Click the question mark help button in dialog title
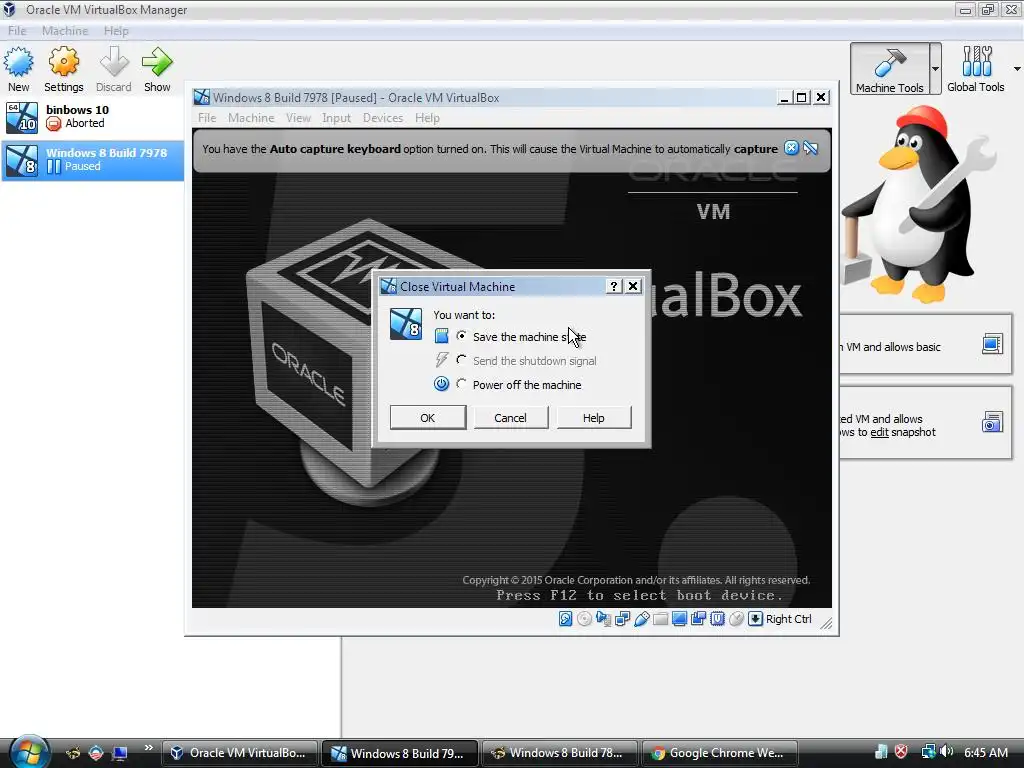1024x768 pixels. pyautogui.click(x=613, y=286)
